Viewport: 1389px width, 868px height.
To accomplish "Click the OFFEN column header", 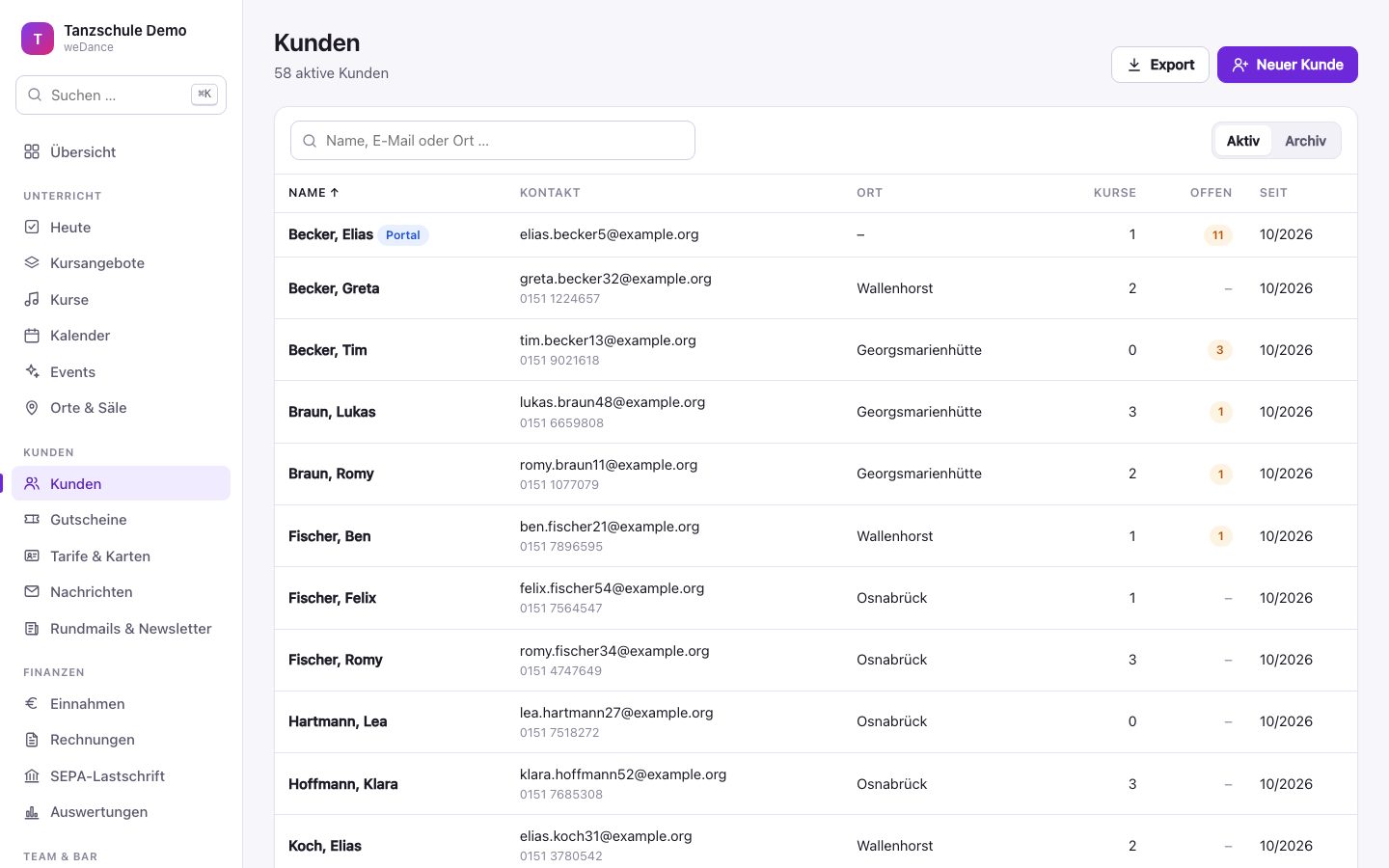I will click(x=1212, y=193).
